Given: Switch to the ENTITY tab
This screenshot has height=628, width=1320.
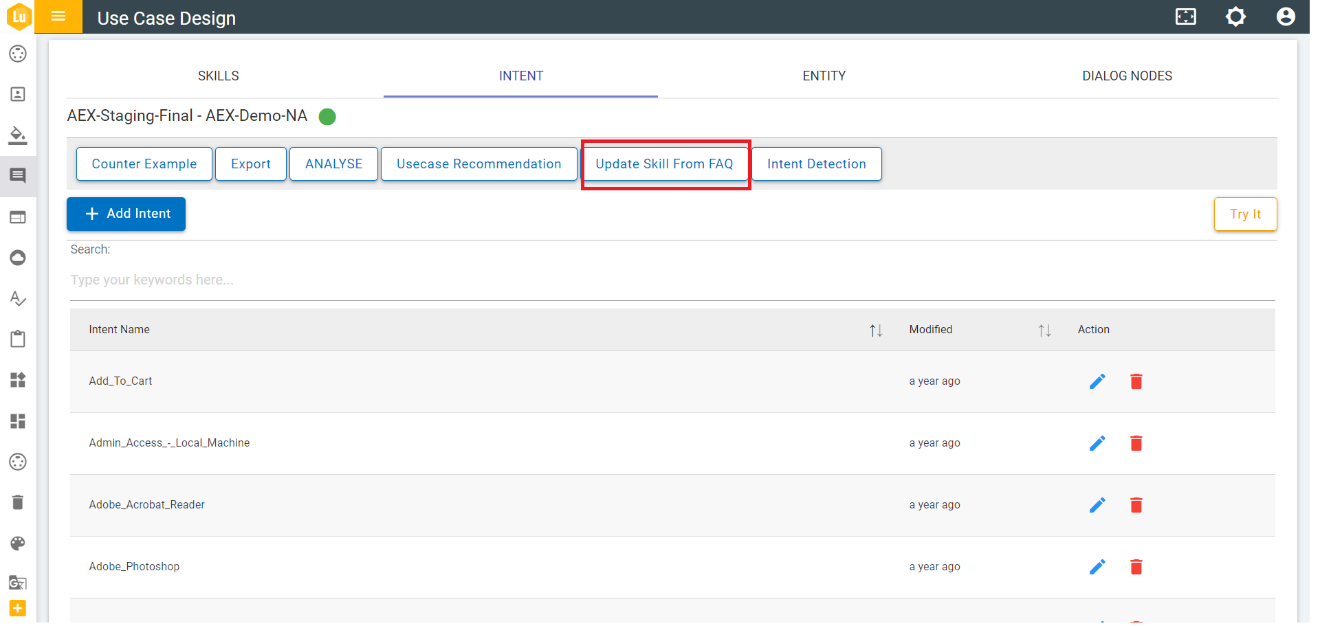Looking at the screenshot, I should 823,75.
